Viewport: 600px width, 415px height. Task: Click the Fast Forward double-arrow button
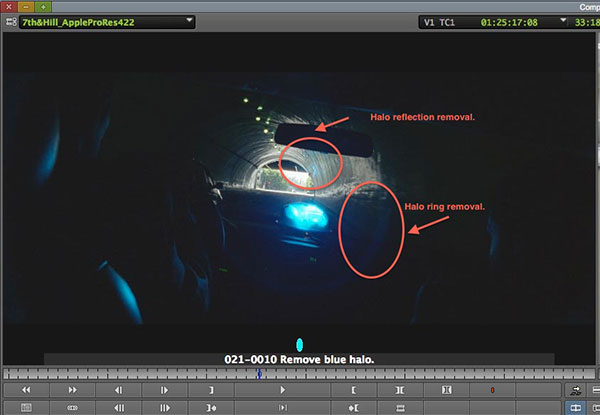click(72, 390)
